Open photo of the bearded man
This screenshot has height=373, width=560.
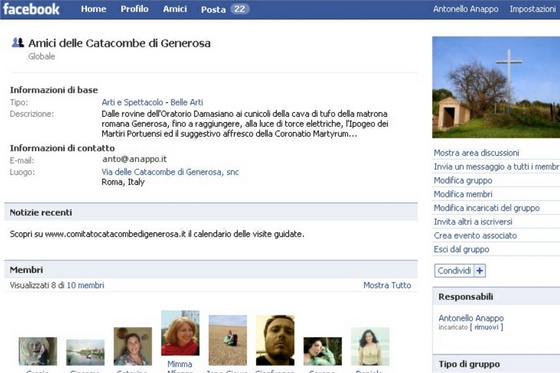275,340
